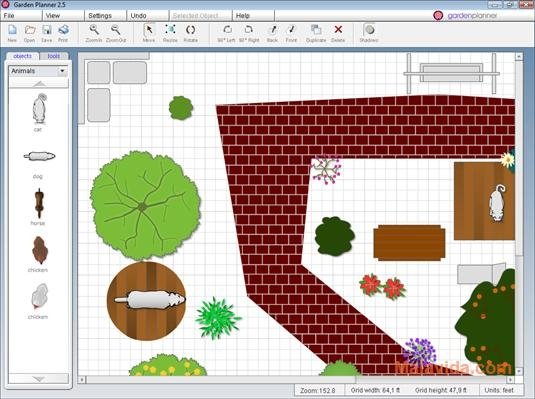Switch to the tools tab
The width and height of the screenshot is (535, 399).
[54, 56]
